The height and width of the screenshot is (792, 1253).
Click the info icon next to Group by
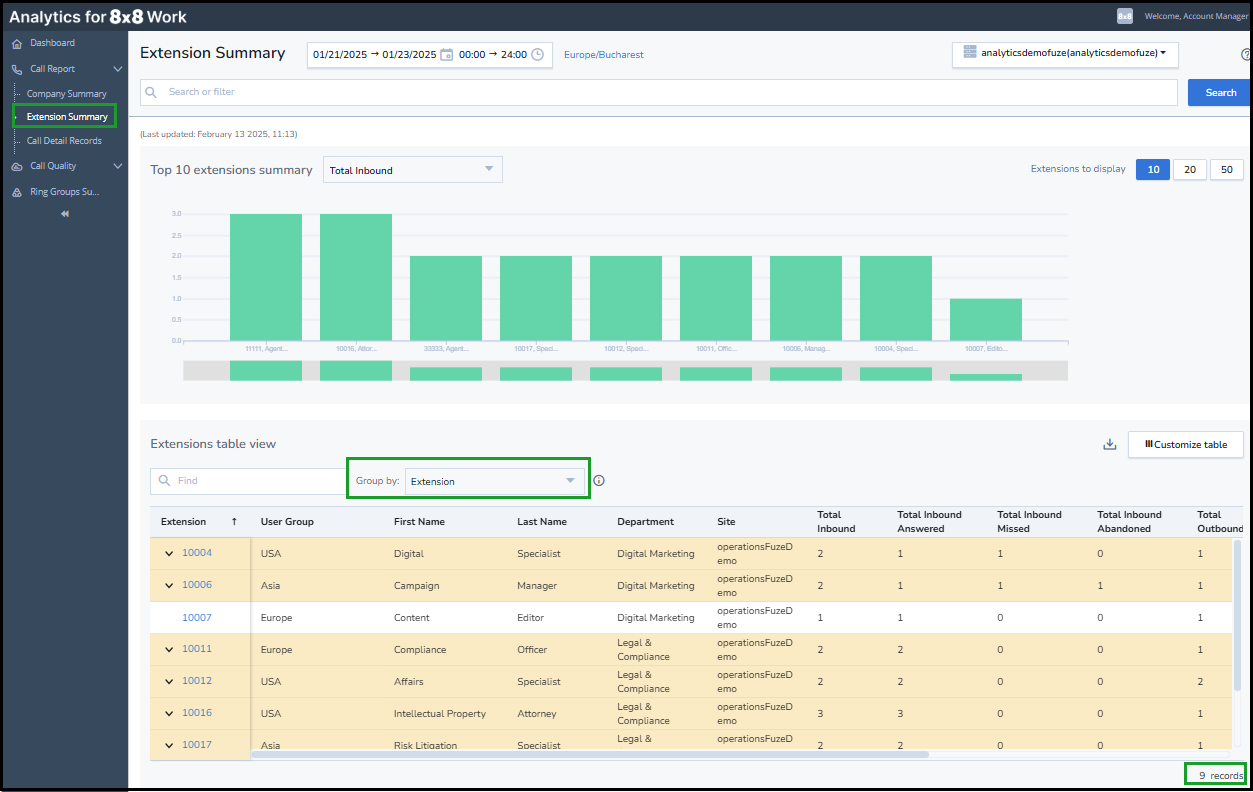coord(599,481)
